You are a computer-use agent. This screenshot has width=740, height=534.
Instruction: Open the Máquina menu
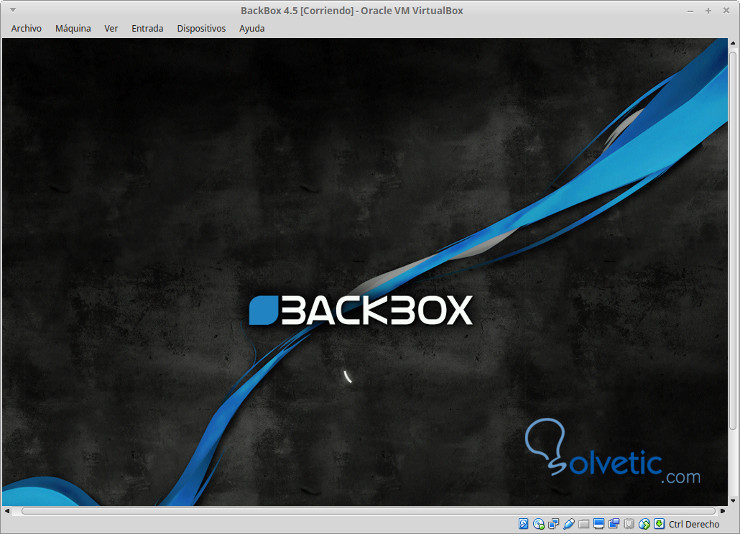point(73,28)
